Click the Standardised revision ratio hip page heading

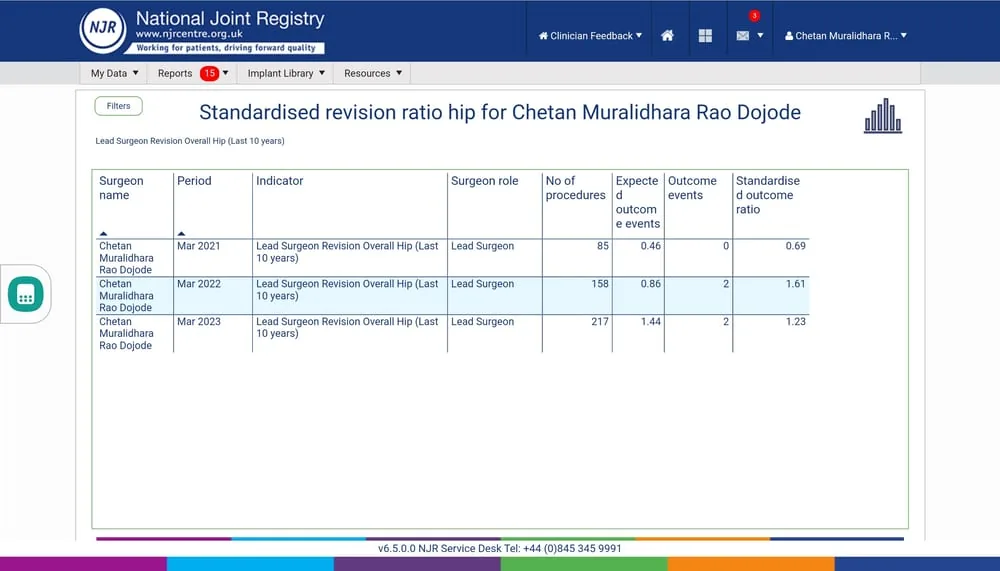click(500, 112)
